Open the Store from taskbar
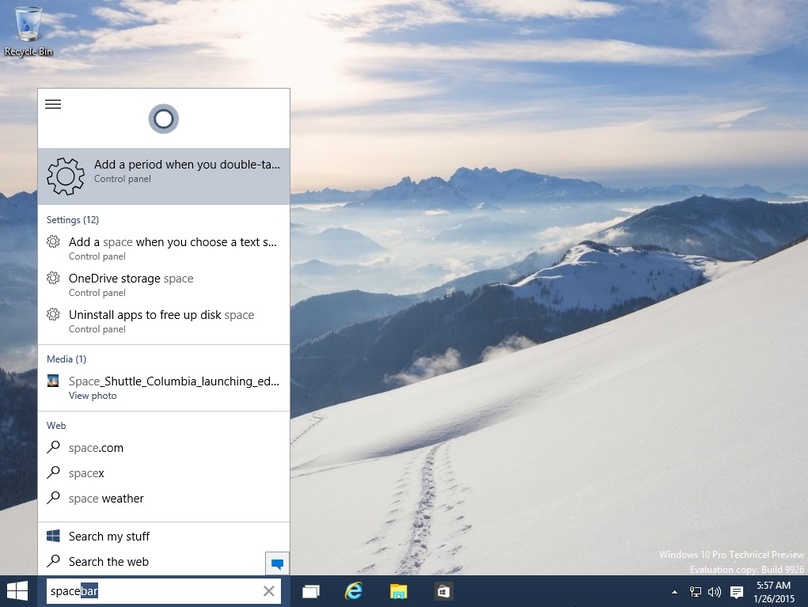Screen dimensions: 808x607 click(443, 592)
